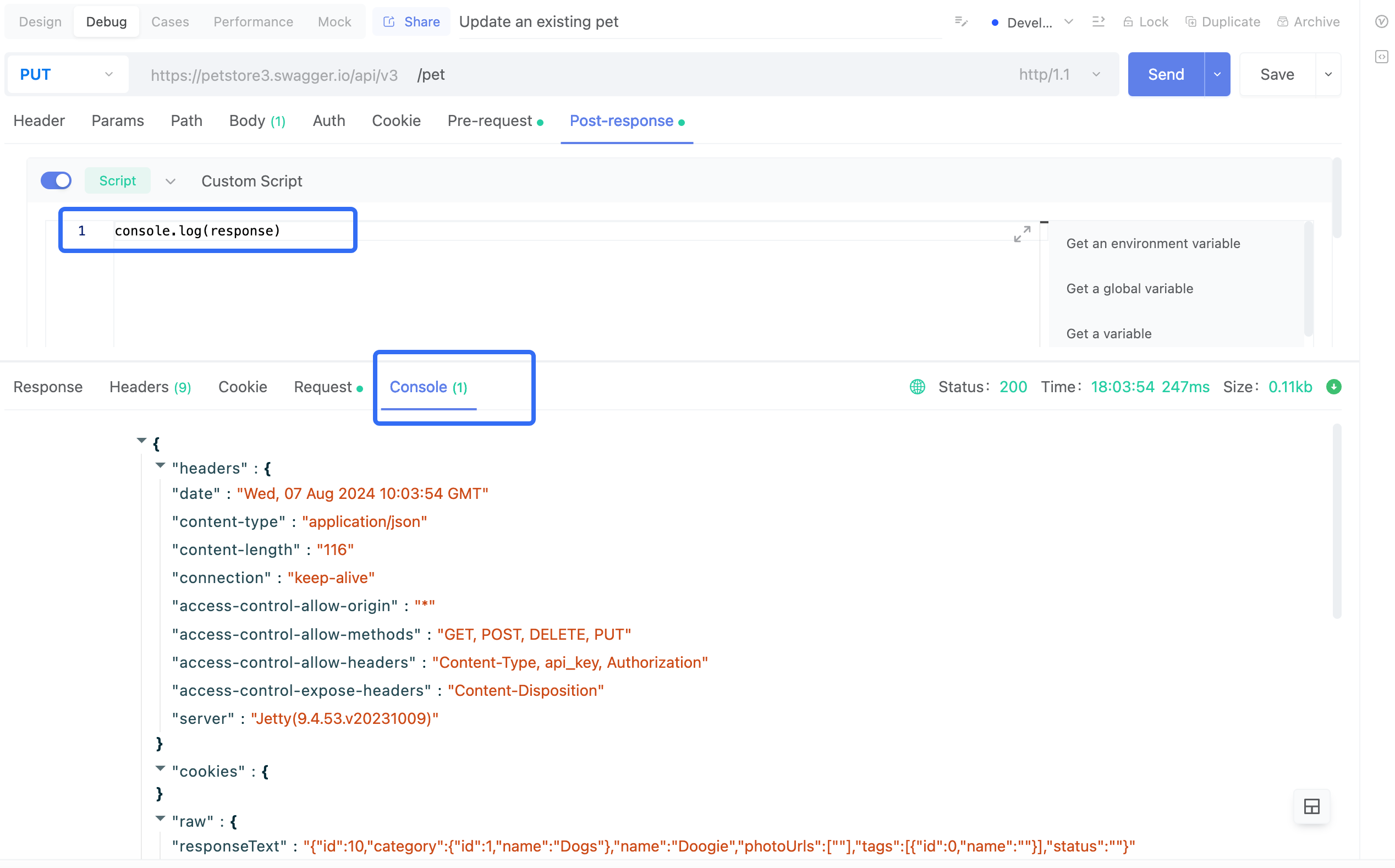1395x868 pixels.
Task: Click the "application/json" content-type value
Action: tap(365, 522)
